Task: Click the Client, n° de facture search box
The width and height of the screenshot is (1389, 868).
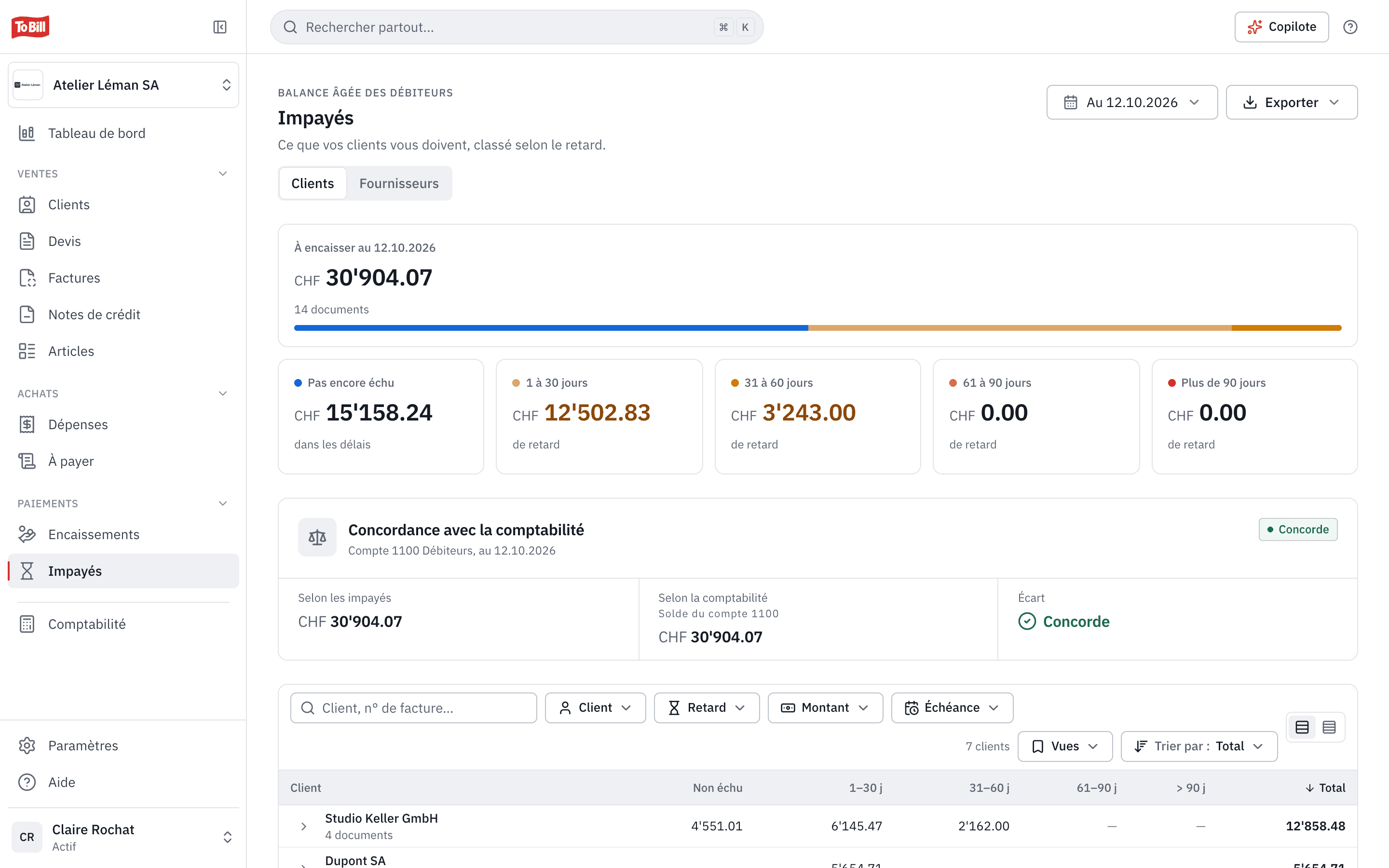Action: pyautogui.click(x=413, y=708)
